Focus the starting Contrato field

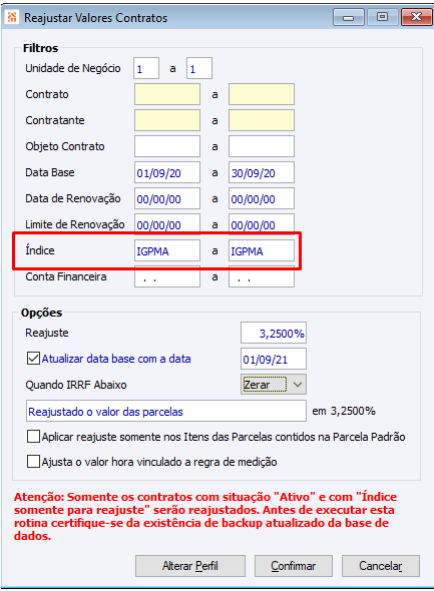167,94
